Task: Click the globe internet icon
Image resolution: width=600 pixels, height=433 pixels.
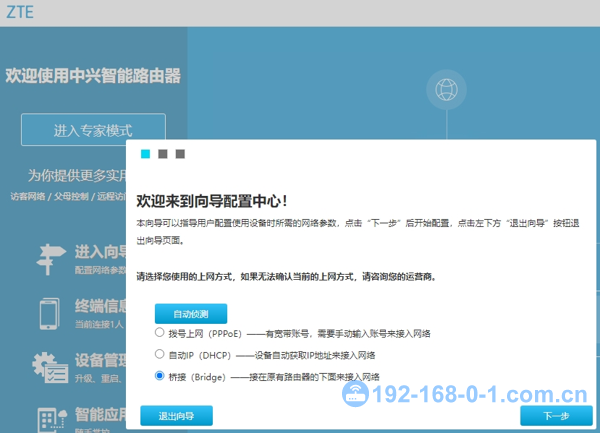Action: coord(447,90)
